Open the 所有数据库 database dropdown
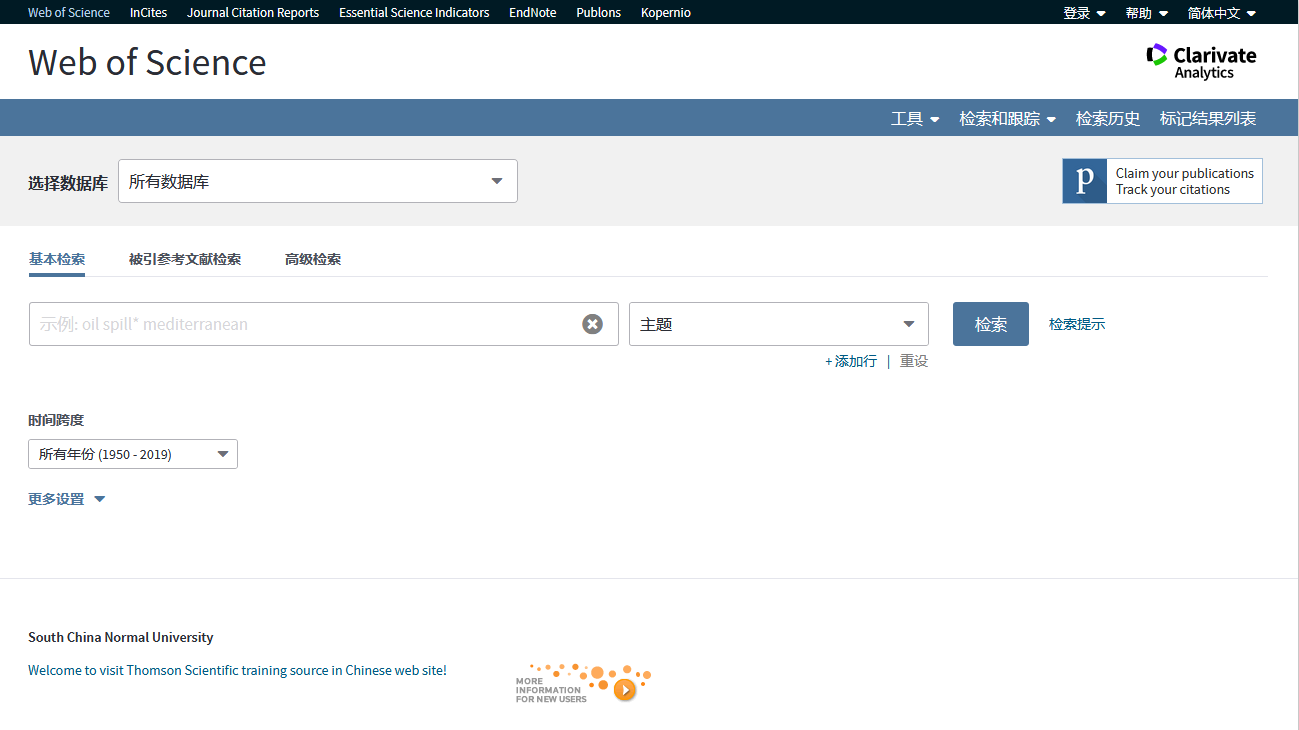This screenshot has height=730, width=1299. [318, 181]
